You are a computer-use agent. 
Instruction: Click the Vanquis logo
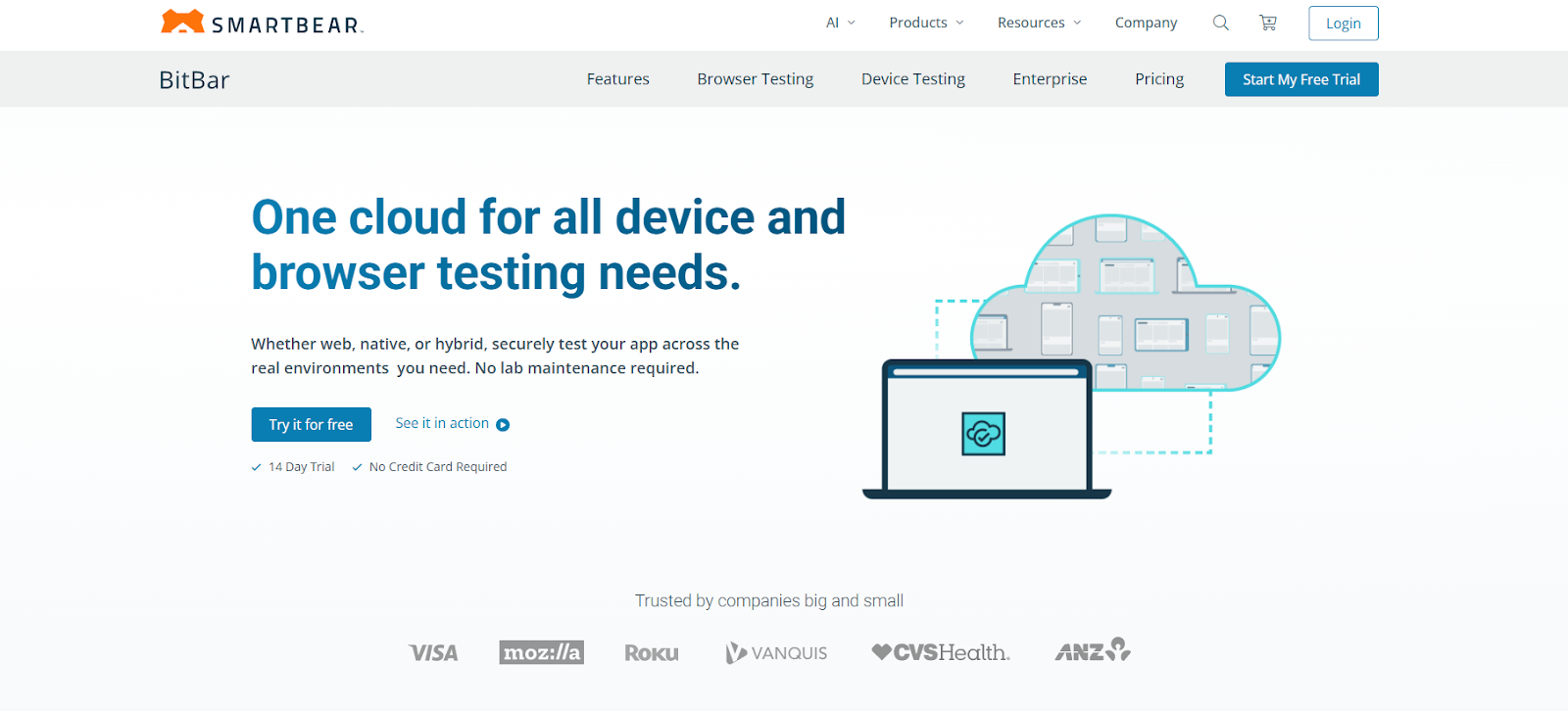776,653
